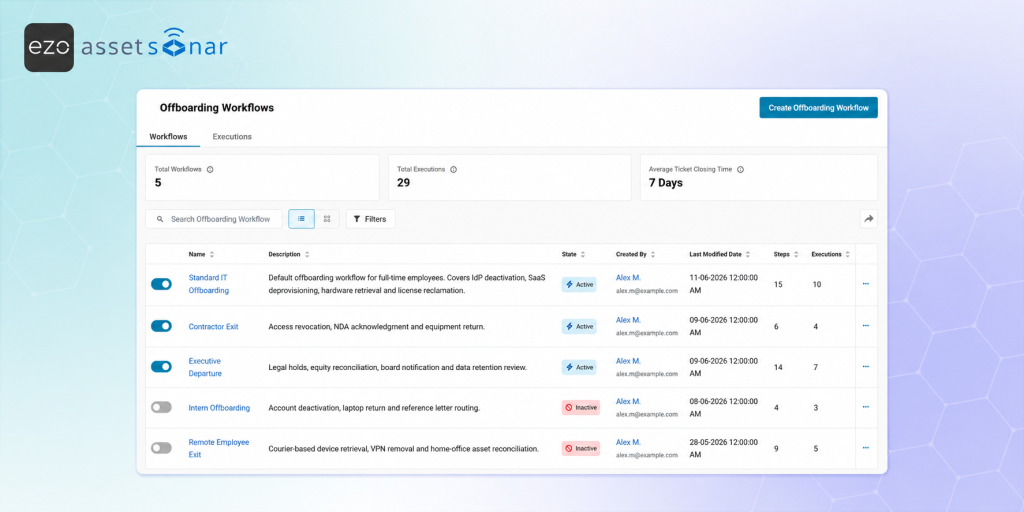Turn off the Executive Departure toggle
Screen dimensions: 1024x512
[x=161, y=367]
